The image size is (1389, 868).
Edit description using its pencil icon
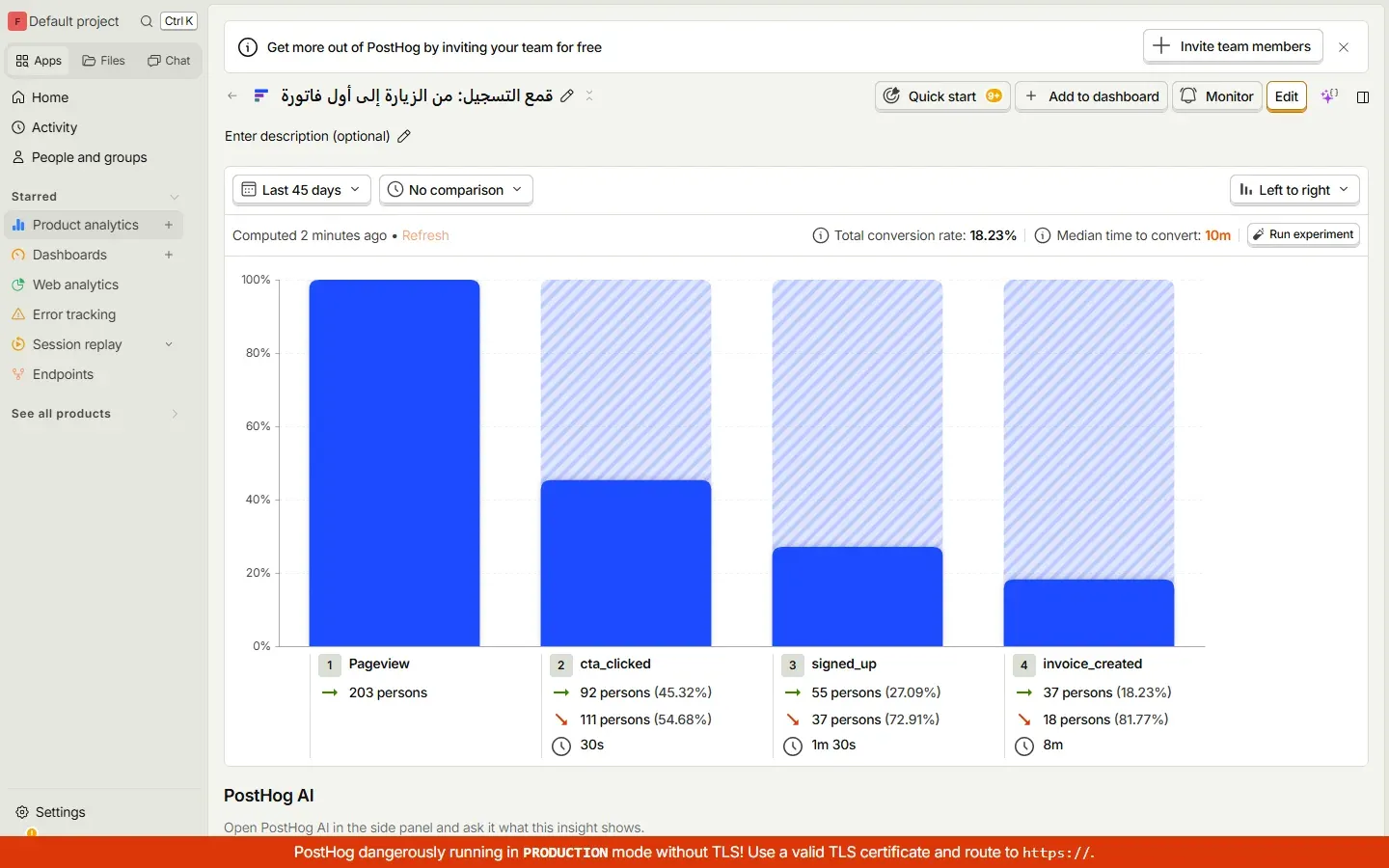tap(404, 136)
